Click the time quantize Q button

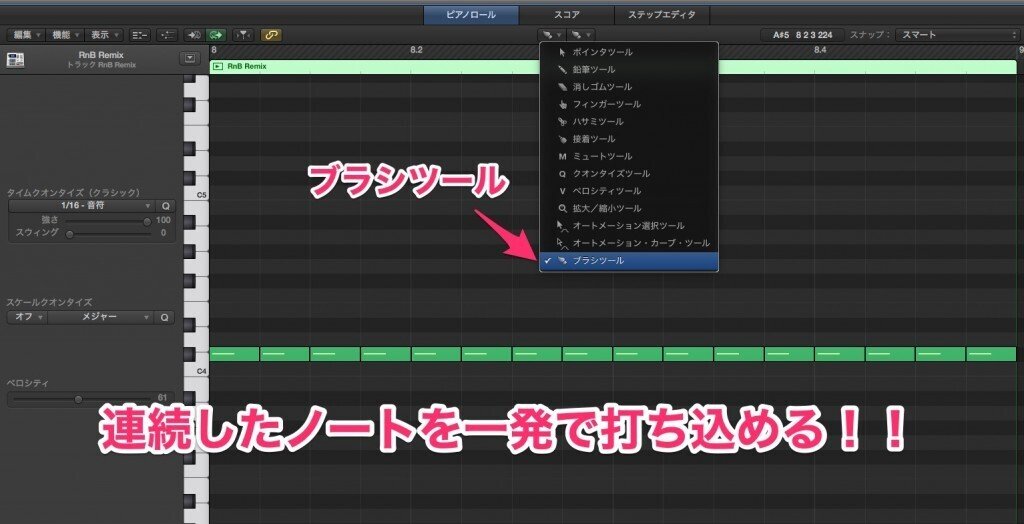(x=165, y=206)
